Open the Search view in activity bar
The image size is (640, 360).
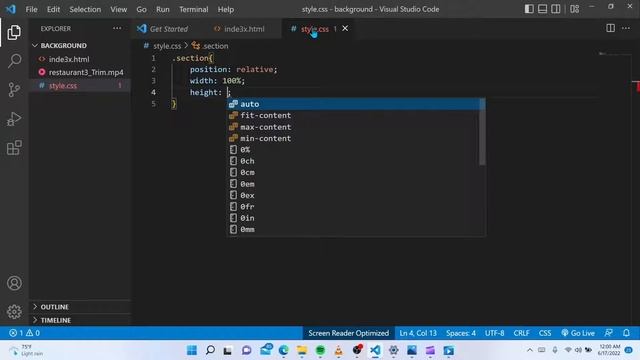(x=14, y=61)
